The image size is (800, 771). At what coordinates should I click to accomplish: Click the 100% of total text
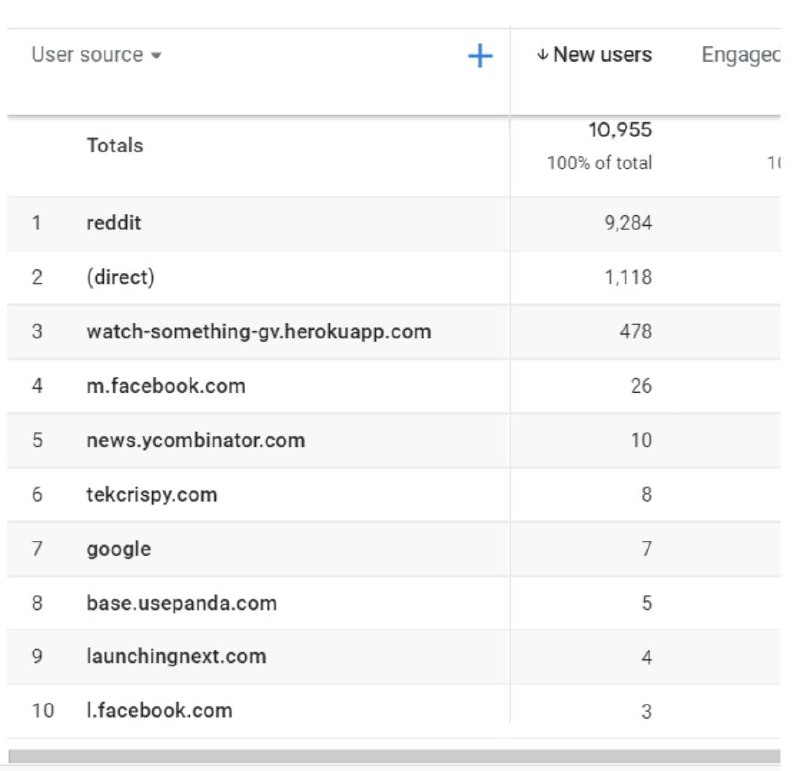[599, 163]
